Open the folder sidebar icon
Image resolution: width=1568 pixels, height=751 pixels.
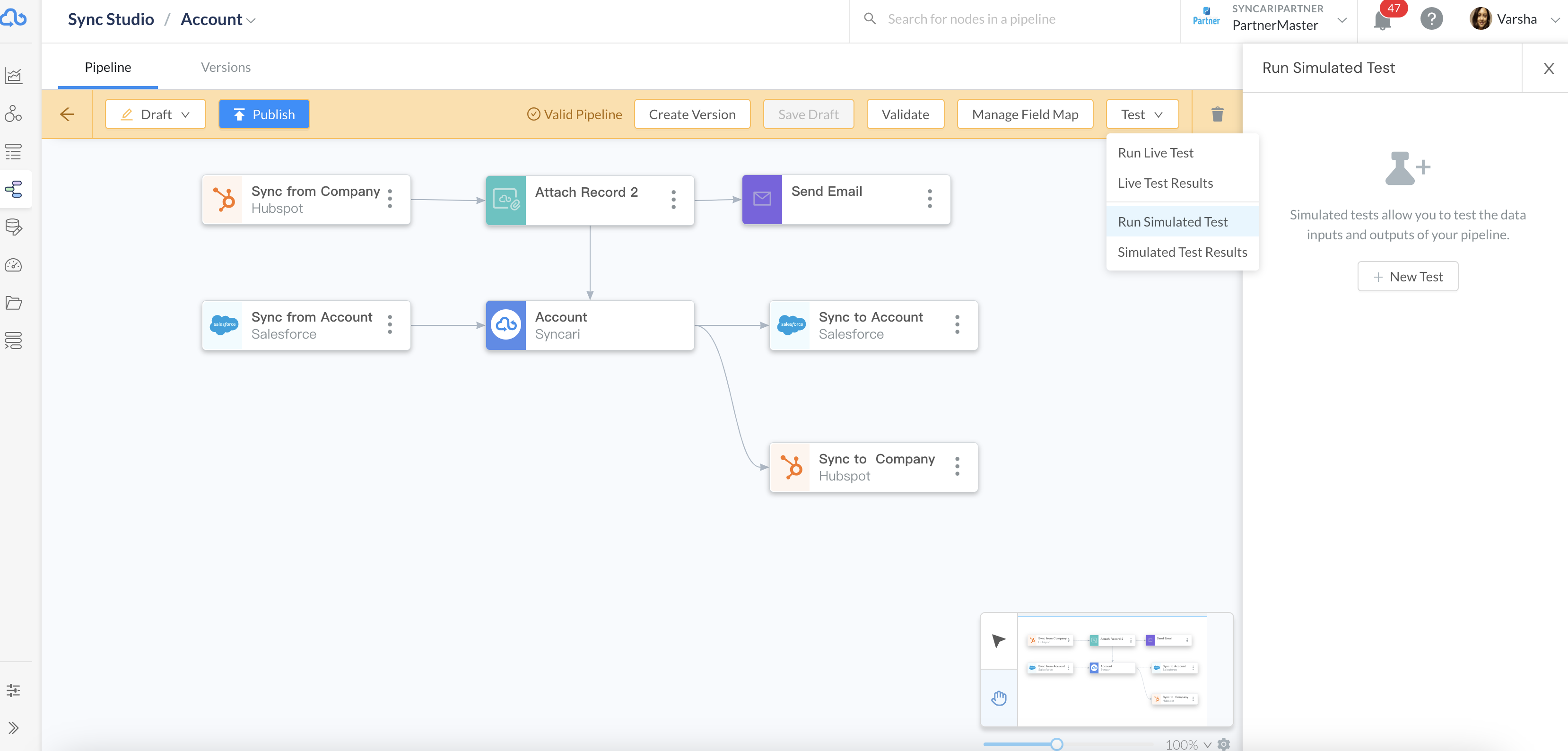[x=13, y=303]
